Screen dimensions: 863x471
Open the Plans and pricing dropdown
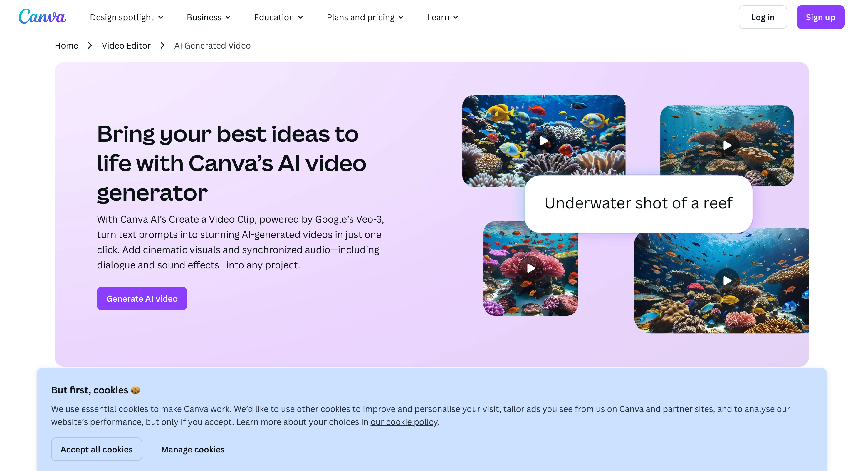click(365, 17)
